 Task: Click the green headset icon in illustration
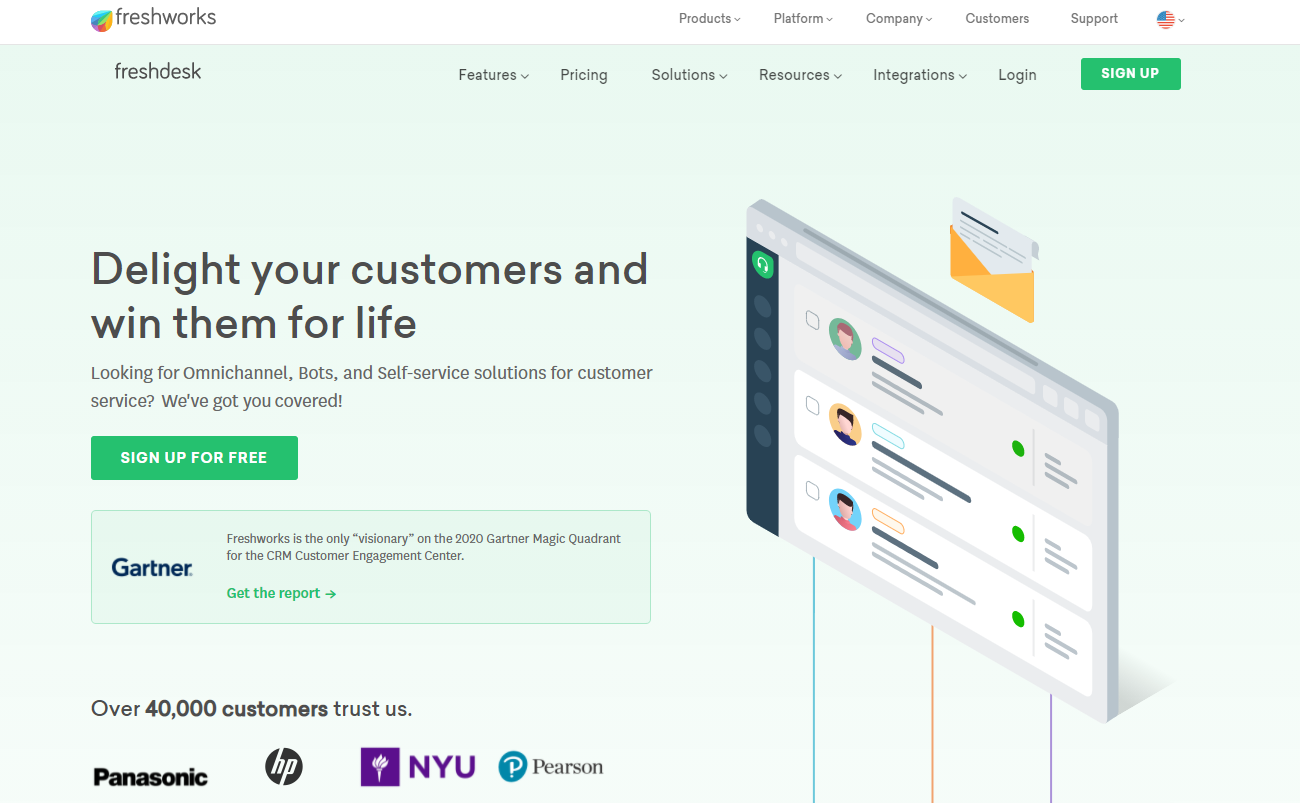(762, 265)
